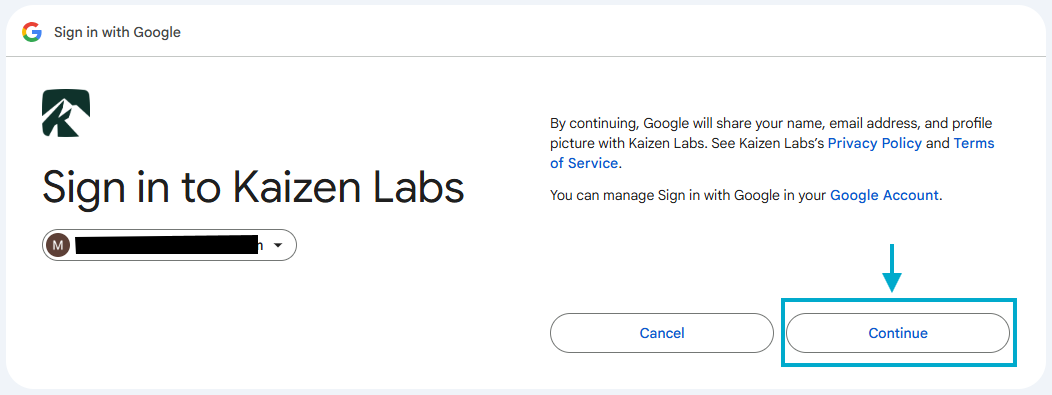The height and width of the screenshot is (395, 1052).
Task: Click the account selector dropdown arrow
Action: [x=278, y=246]
